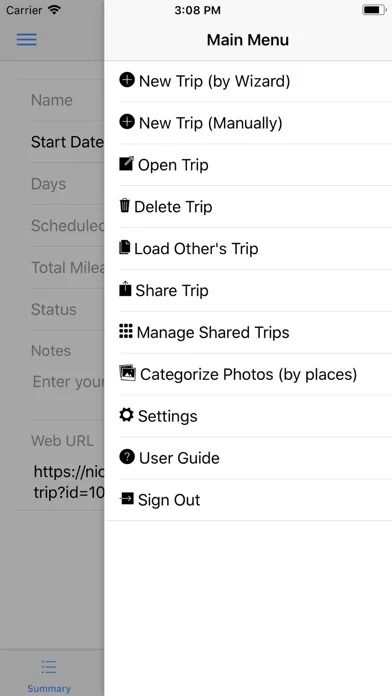Tap the photo stack icon for Categorize Photos

pos(127,373)
